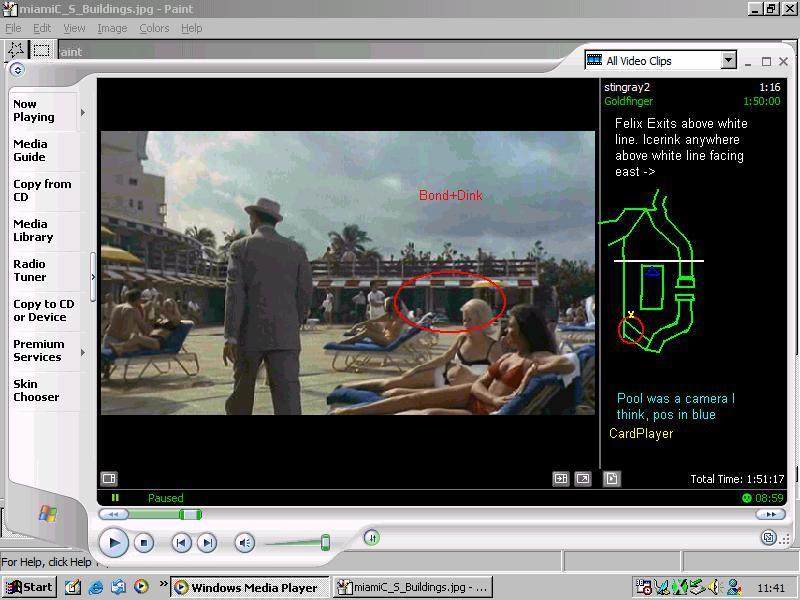The width and height of the screenshot is (800, 600).
Task: Expand Premium Services submenu arrow
Action: coord(83,353)
